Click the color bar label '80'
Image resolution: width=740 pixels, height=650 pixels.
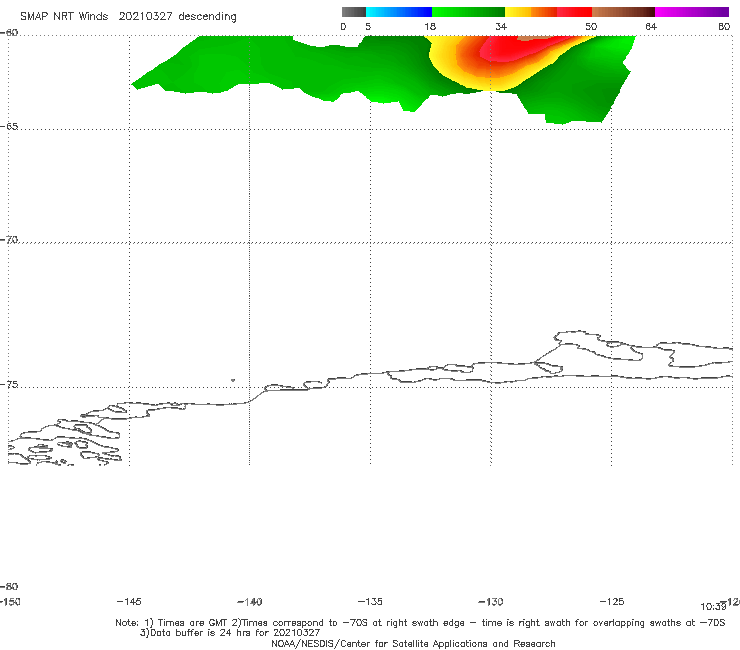click(724, 27)
